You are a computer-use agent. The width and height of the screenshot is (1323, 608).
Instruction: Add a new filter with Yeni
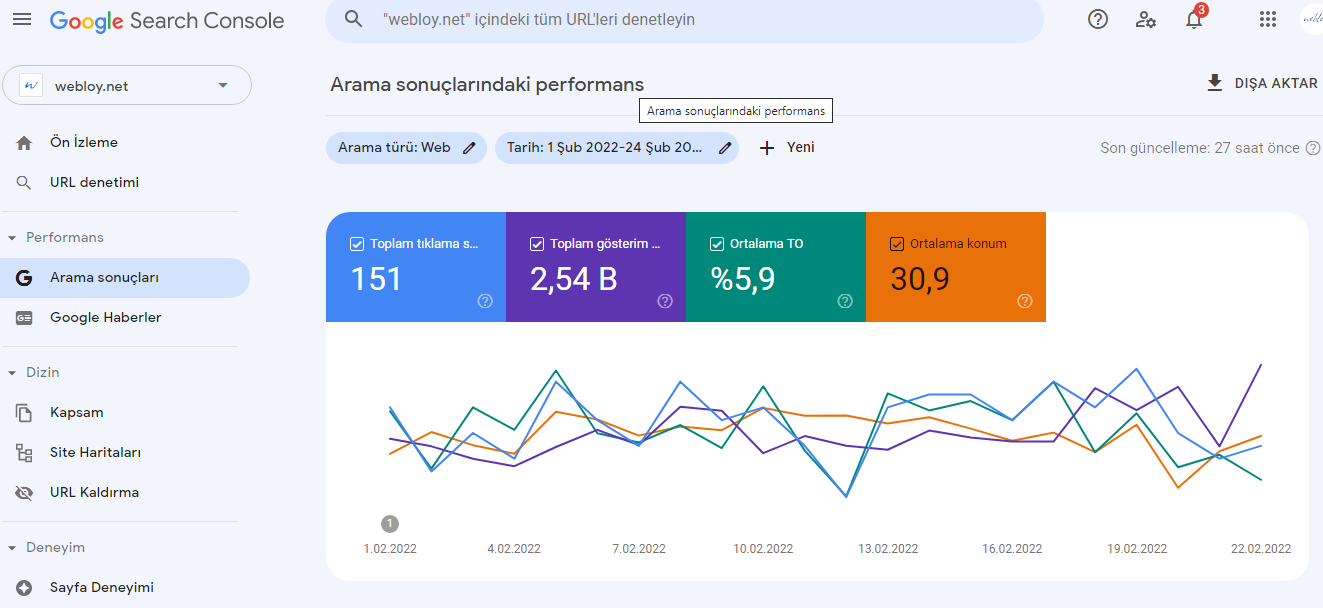pos(787,147)
